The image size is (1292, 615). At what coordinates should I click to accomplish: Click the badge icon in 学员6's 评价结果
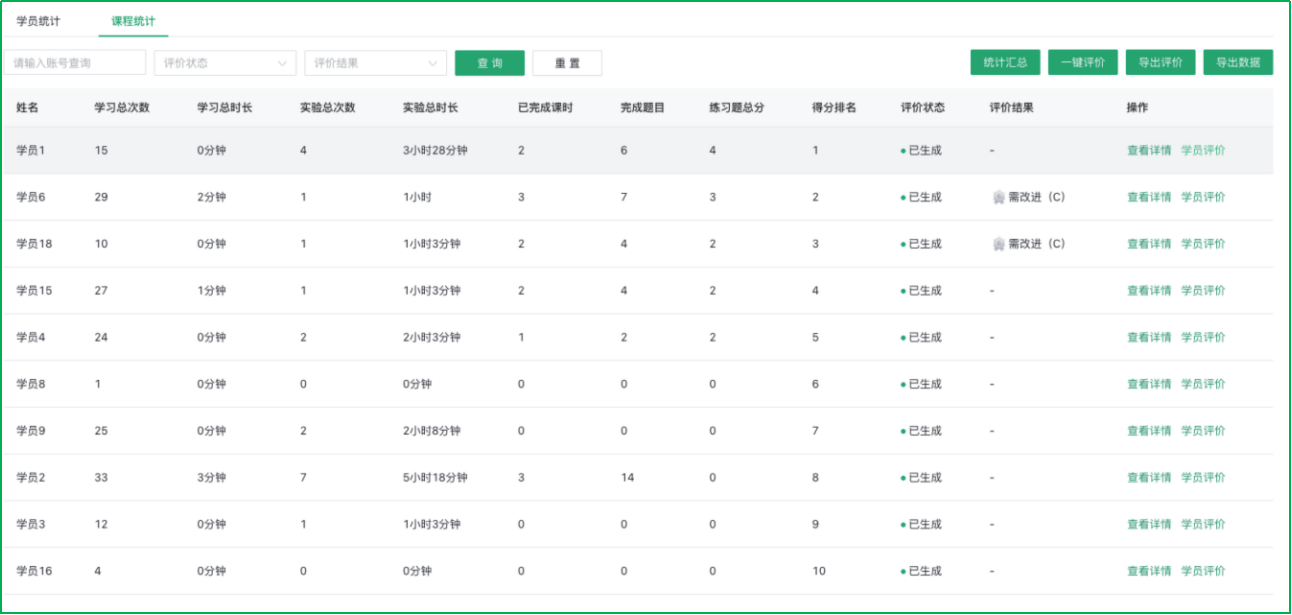997,197
